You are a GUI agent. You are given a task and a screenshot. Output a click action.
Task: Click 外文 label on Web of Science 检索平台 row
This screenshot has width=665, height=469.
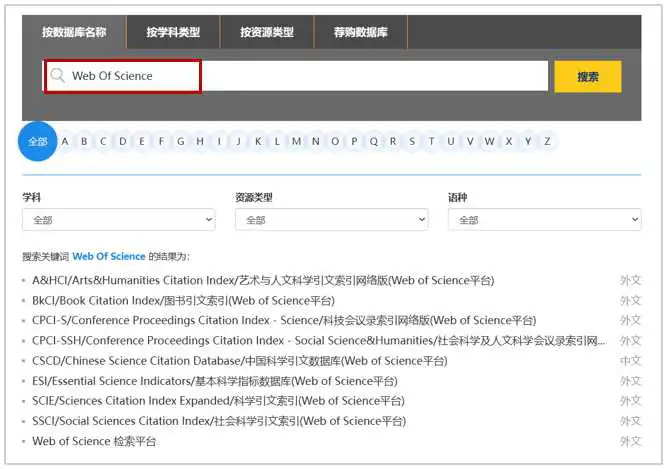point(630,441)
